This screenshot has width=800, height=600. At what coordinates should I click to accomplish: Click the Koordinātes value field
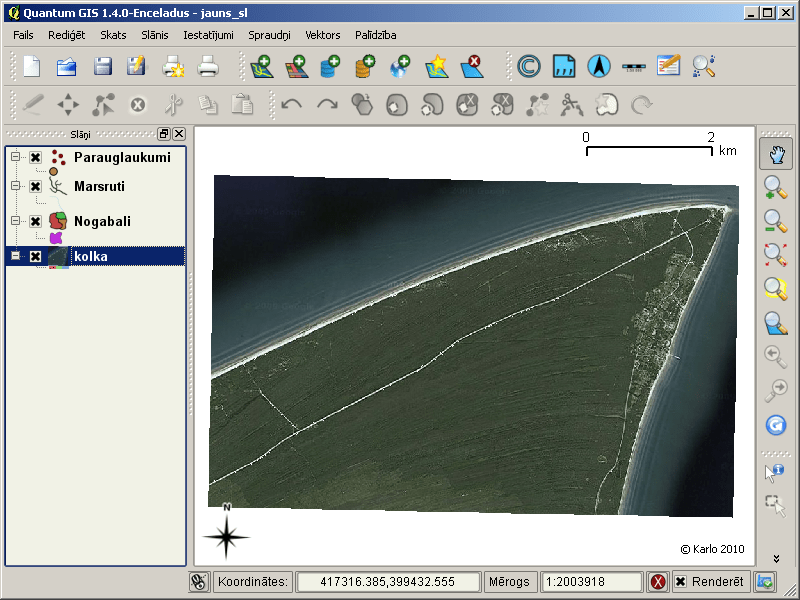pyautogui.click(x=388, y=582)
